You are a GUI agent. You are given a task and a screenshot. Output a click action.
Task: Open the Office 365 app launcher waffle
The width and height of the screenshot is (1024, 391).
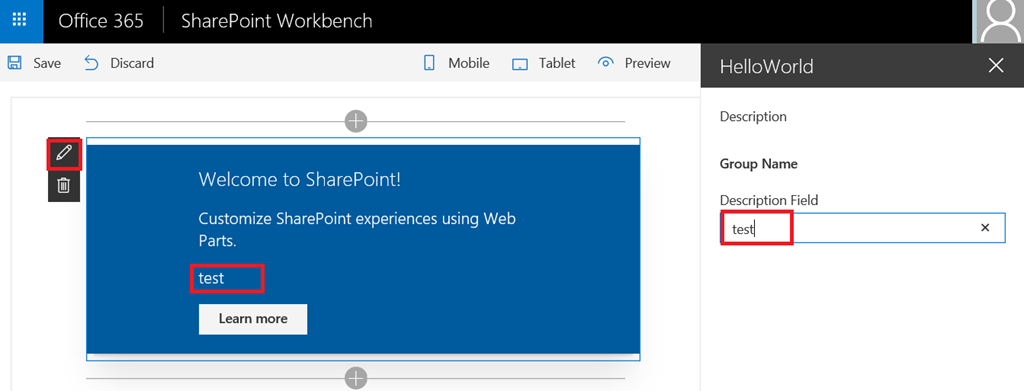pos(20,20)
